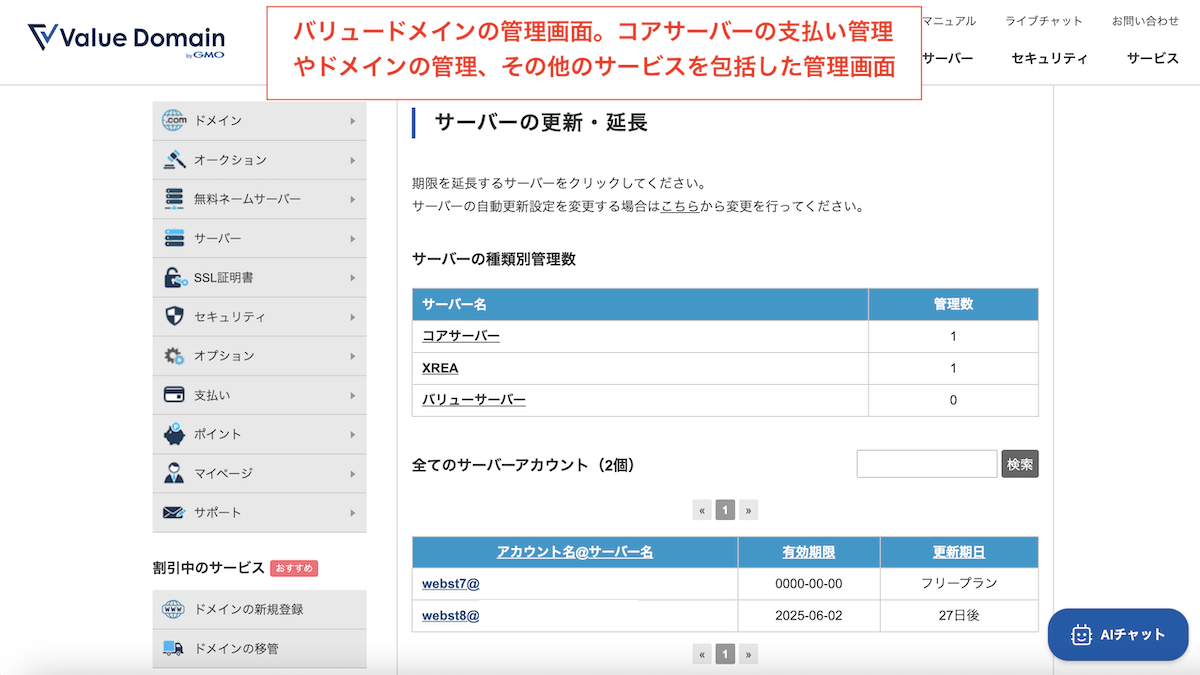Expand the サポート sidebar arrow
Image resolution: width=1200 pixels, height=675 pixels.
(353, 513)
